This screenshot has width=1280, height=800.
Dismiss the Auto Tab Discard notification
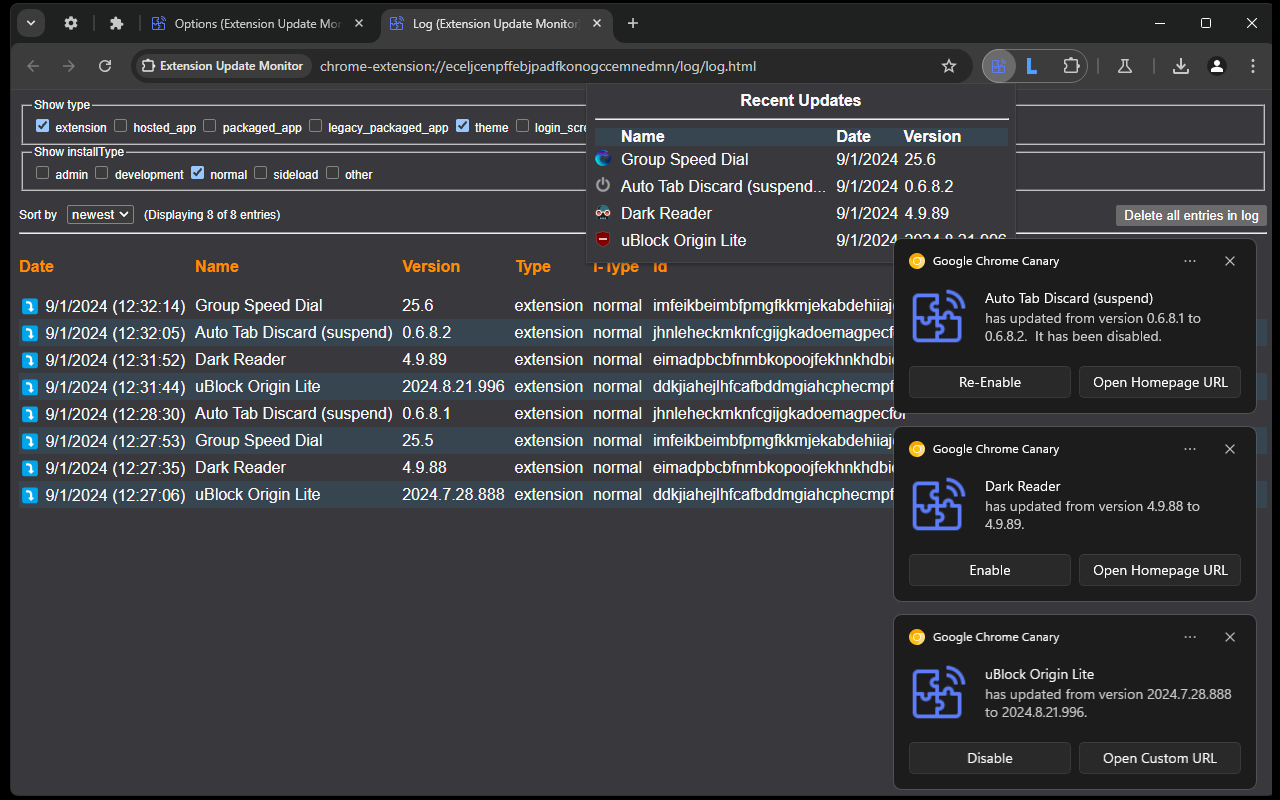(x=1230, y=261)
